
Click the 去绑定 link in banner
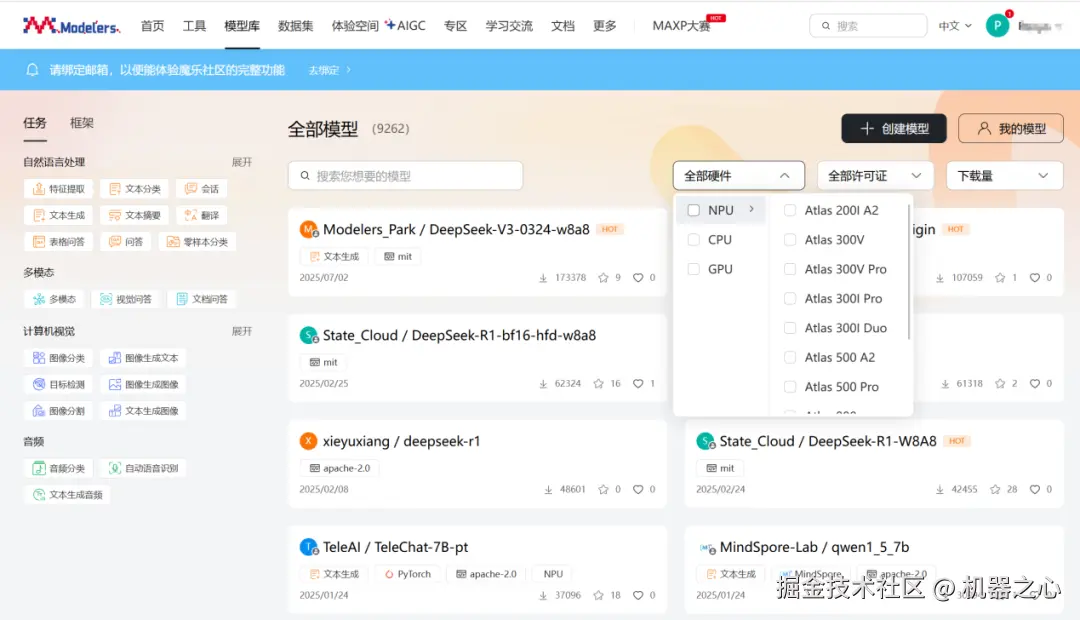pos(329,70)
